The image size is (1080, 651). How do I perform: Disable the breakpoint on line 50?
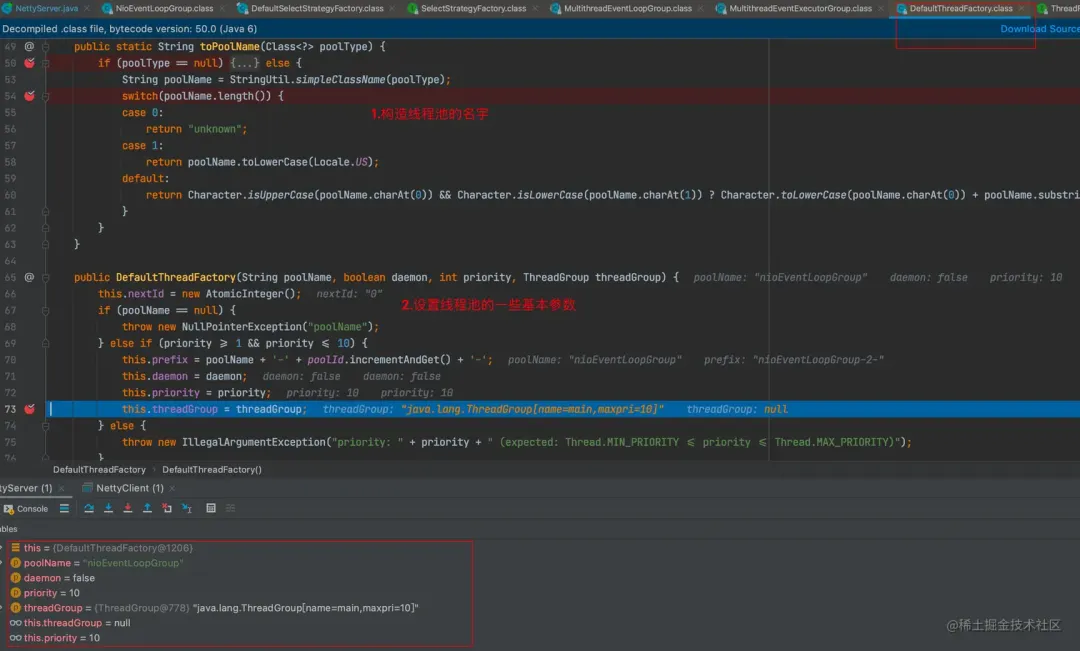tap(29, 63)
